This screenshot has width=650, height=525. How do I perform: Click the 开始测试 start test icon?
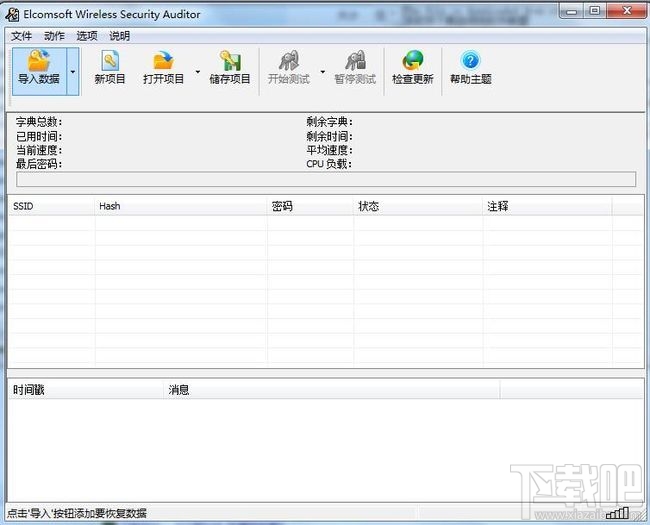(x=289, y=68)
